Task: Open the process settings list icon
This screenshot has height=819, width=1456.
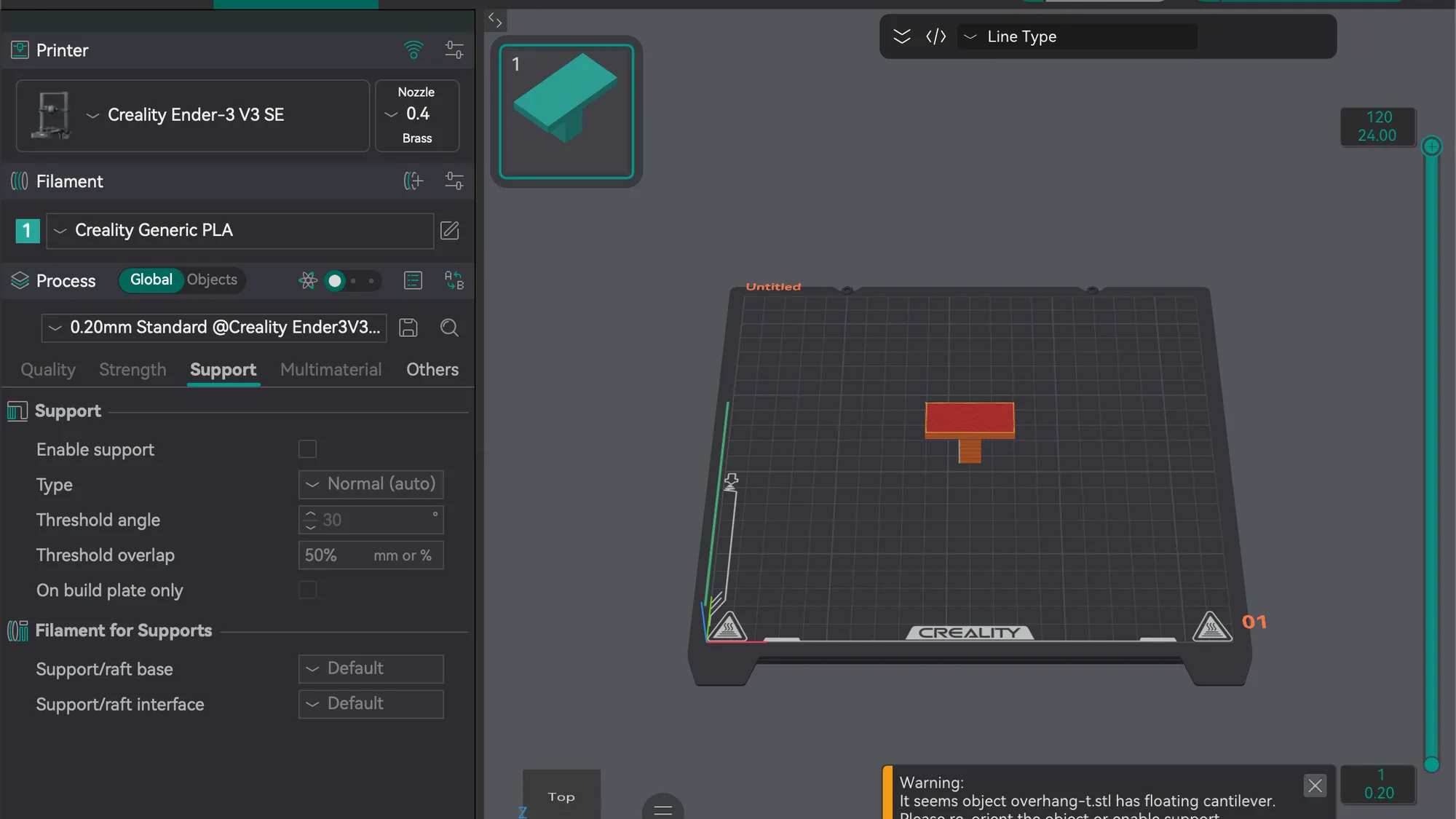Action: [x=413, y=280]
